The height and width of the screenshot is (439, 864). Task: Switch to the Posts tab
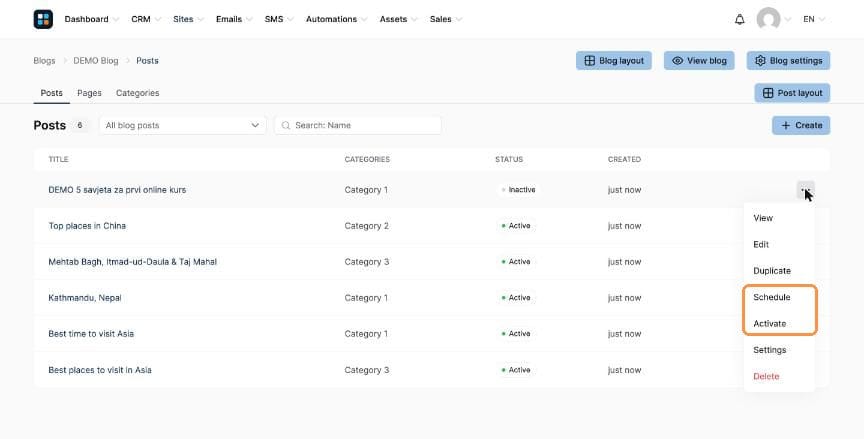52,93
